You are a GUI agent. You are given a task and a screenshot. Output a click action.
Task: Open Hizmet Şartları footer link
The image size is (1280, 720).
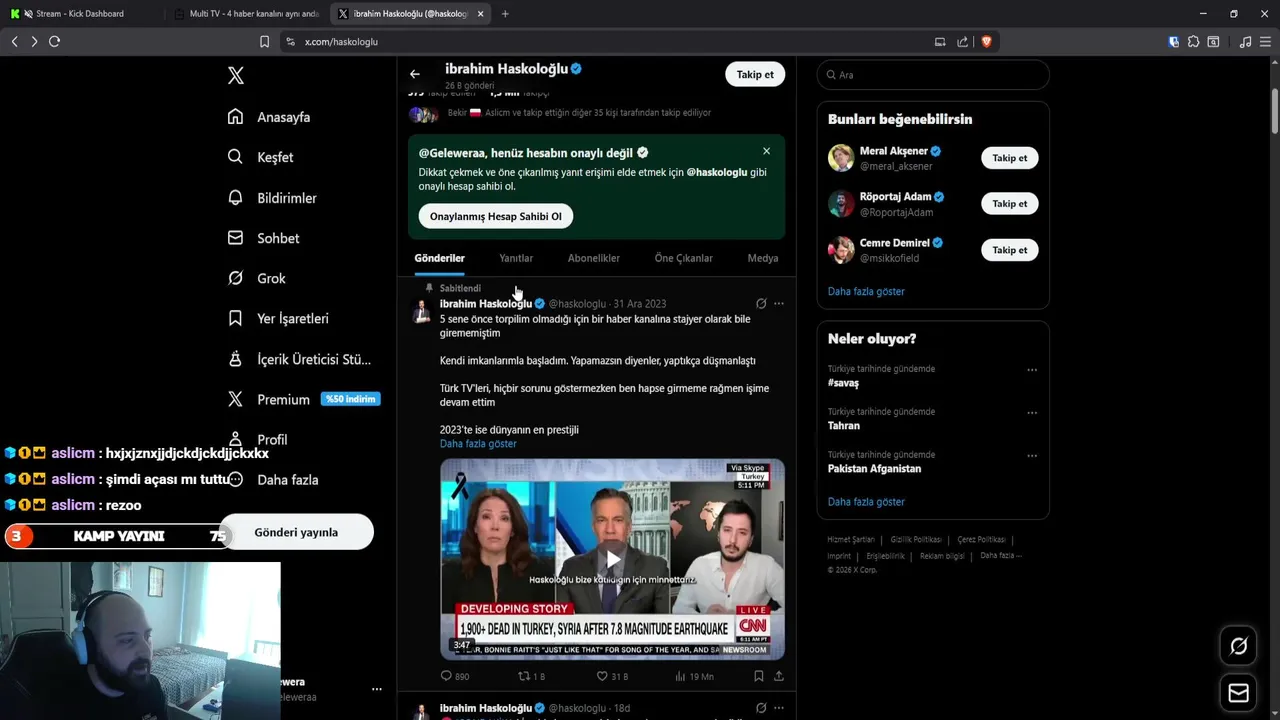pyautogui.click(x=851, y=540)
